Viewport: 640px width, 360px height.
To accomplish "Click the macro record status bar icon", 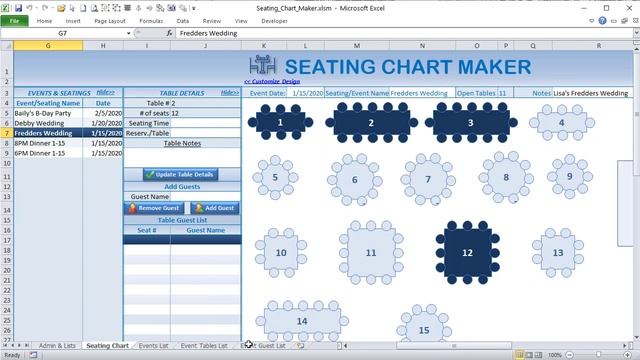I will click(x=33, y=355).
